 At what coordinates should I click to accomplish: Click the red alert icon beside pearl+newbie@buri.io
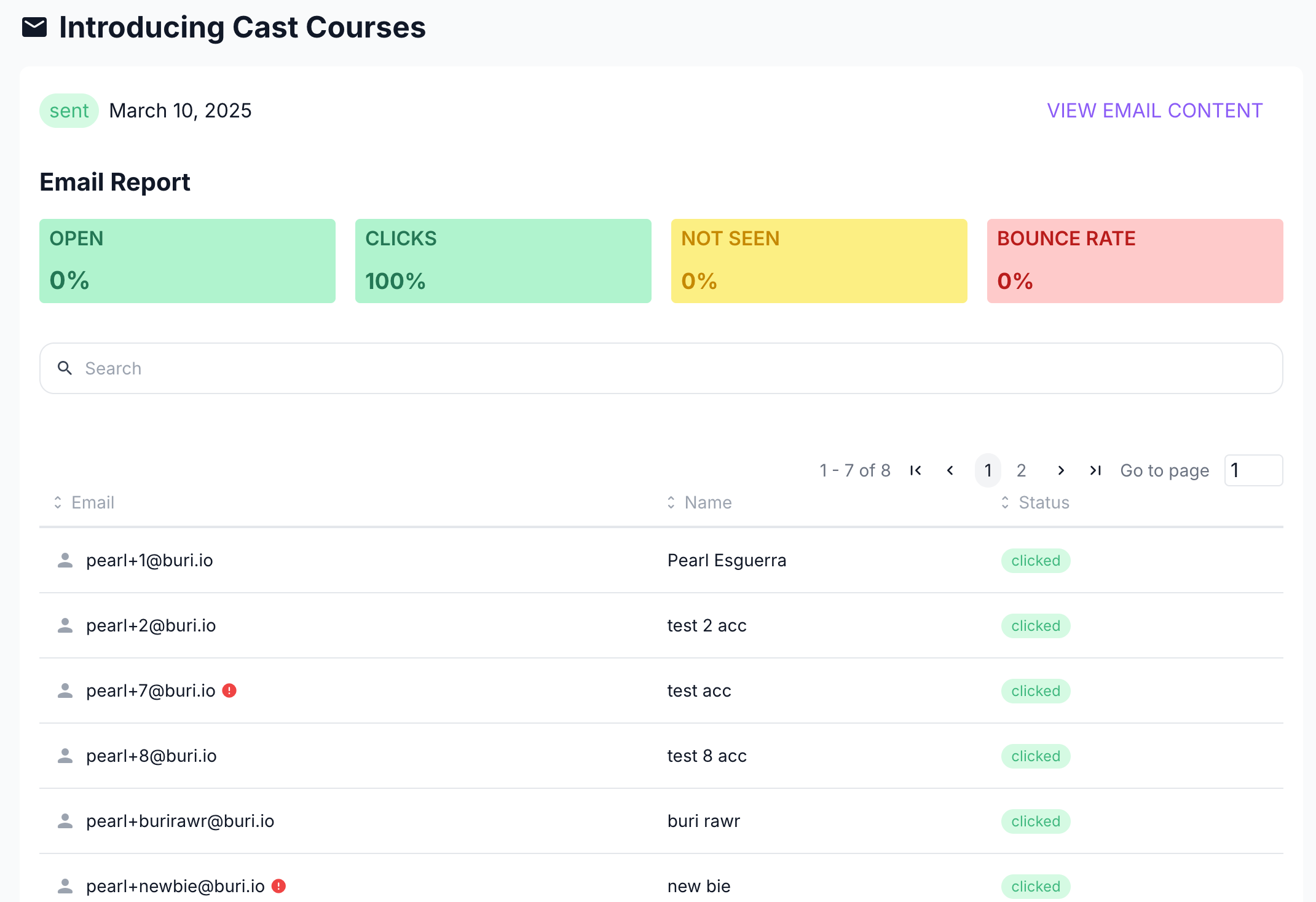pos(278,886)
